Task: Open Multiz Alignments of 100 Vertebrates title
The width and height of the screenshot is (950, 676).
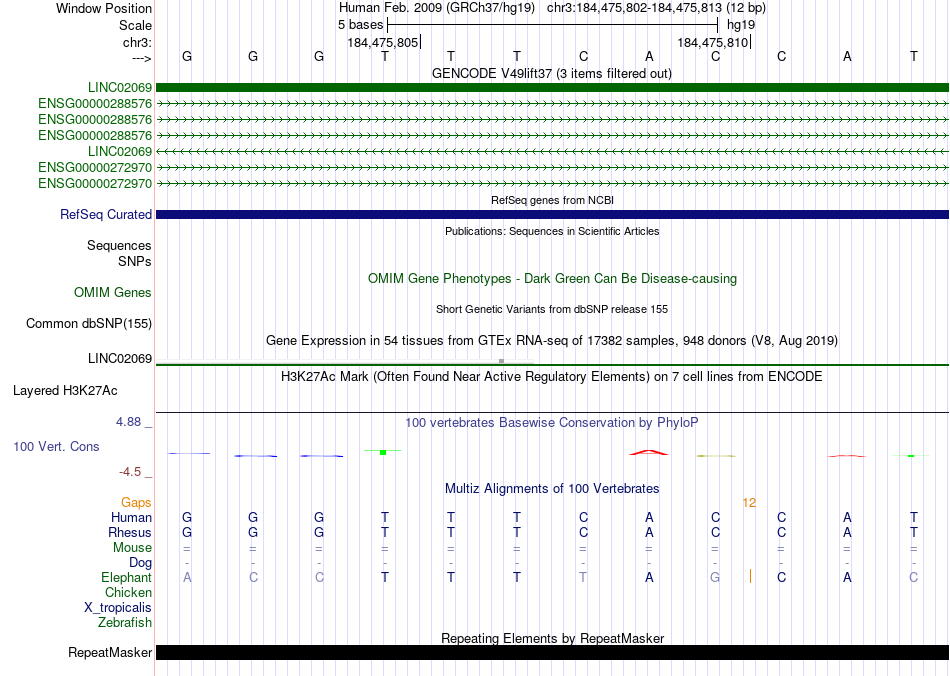Action: (552, 489)
